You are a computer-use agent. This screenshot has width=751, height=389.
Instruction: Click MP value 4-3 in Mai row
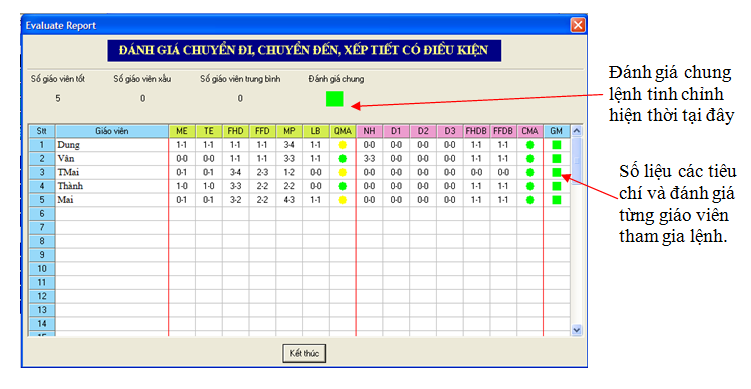coord(289,200)
